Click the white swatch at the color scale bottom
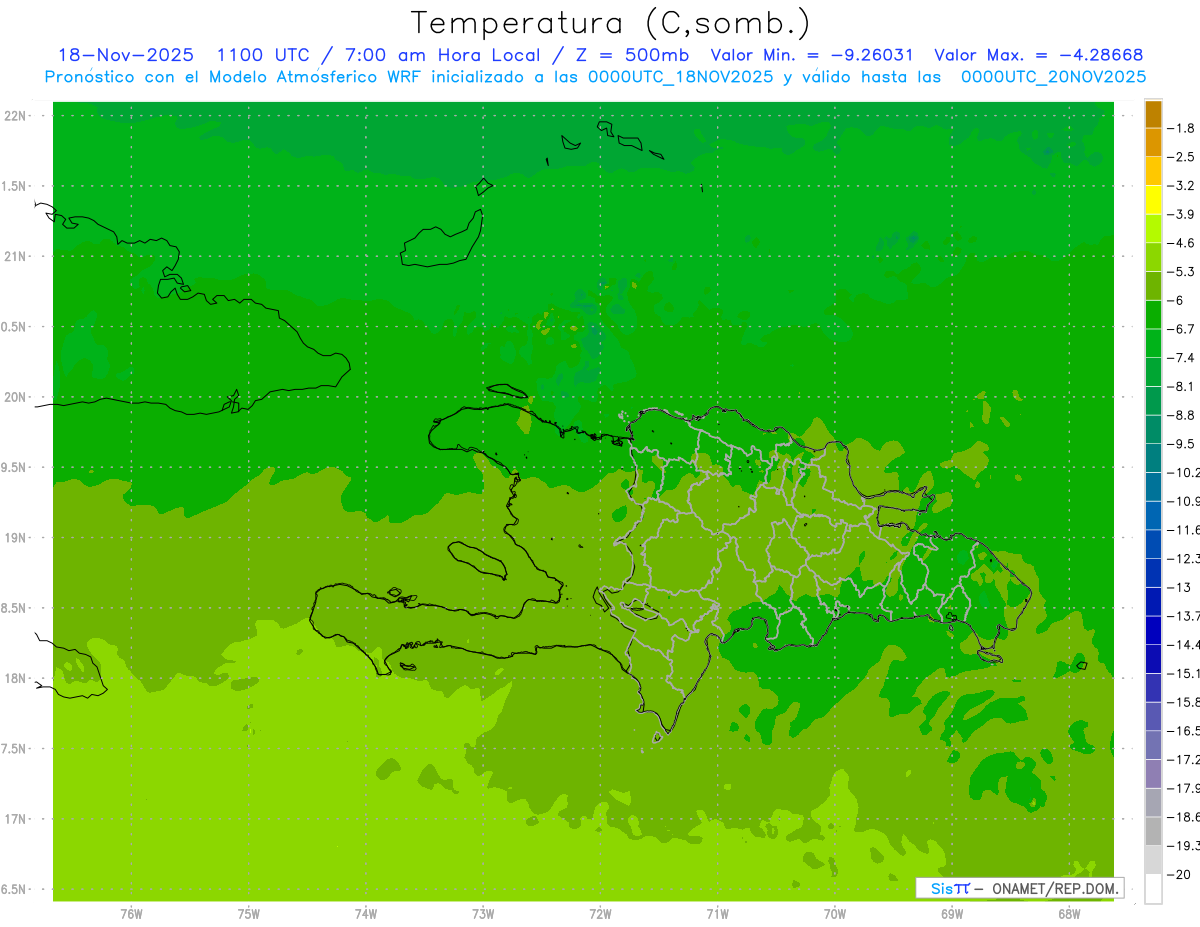Image resolution: width=1200 pixels, height=927 pixels. (1153, 889)
